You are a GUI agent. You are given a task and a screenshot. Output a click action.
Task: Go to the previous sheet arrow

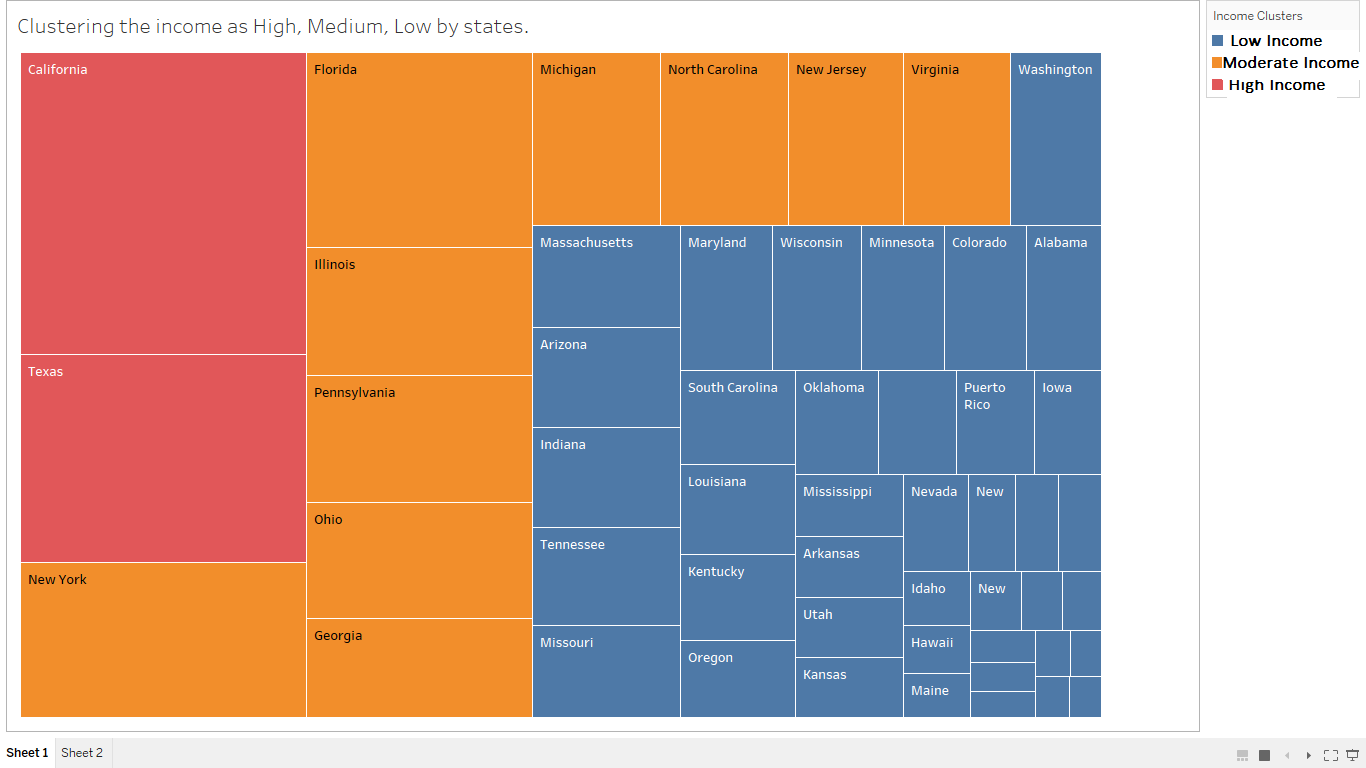click(x=1287, y=755)
